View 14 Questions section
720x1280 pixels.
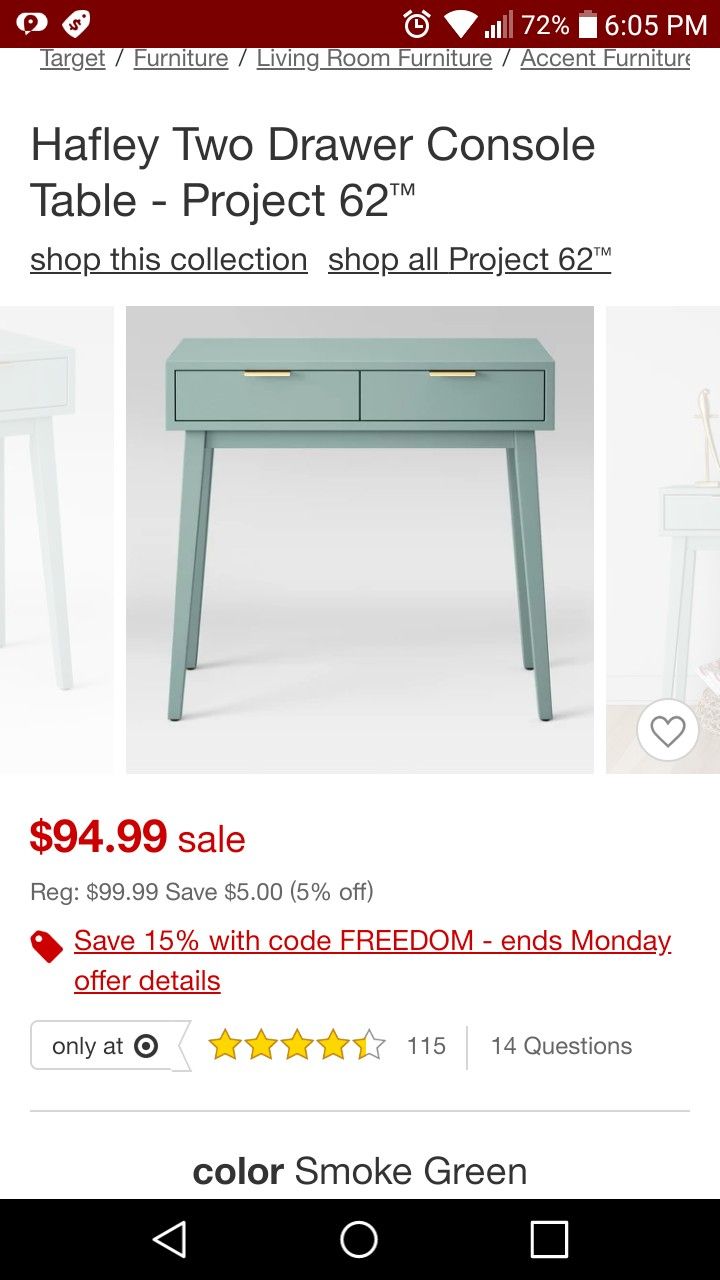click(561, 1046)
